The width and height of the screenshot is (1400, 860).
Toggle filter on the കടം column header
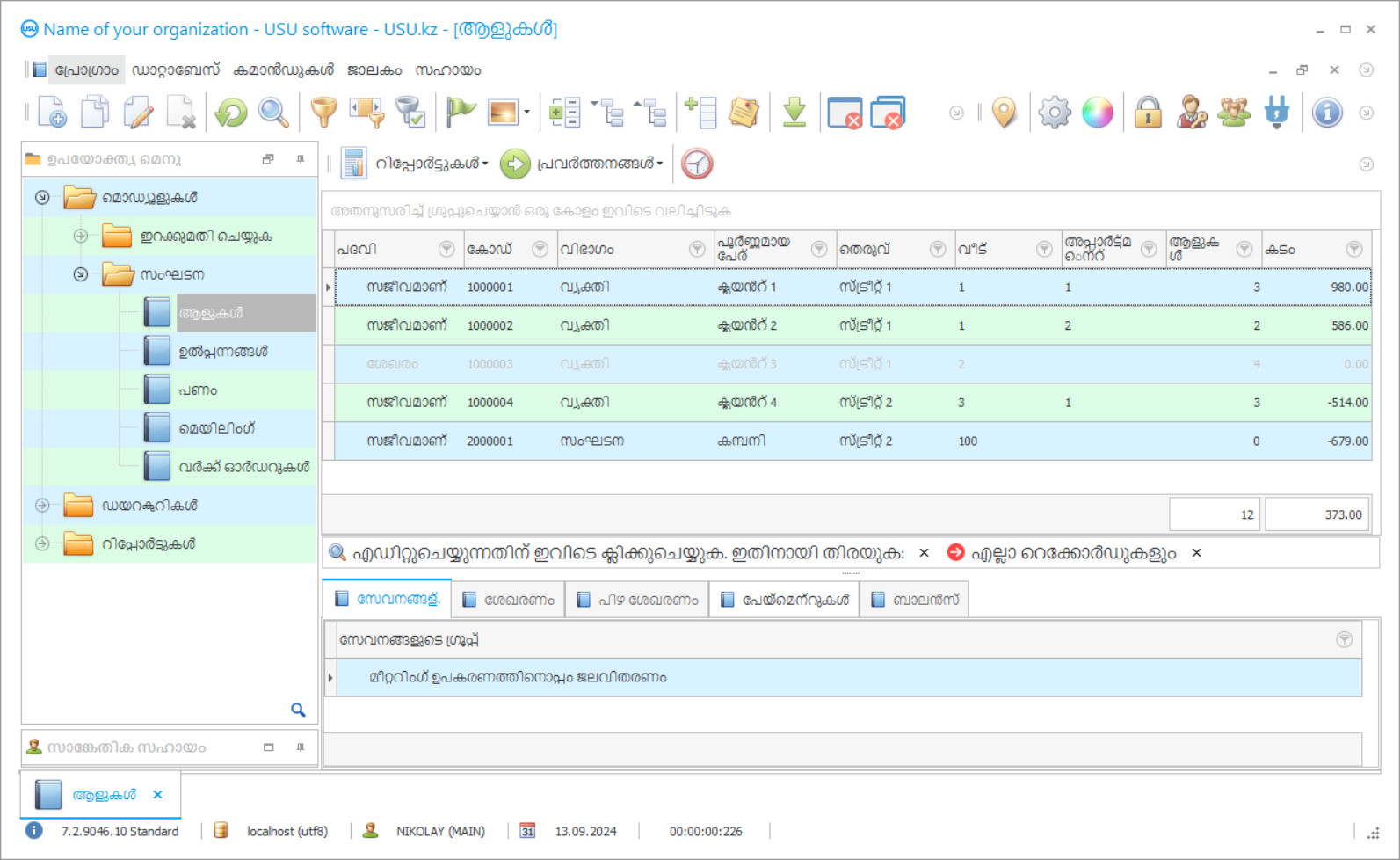[x=1353, y=250]
